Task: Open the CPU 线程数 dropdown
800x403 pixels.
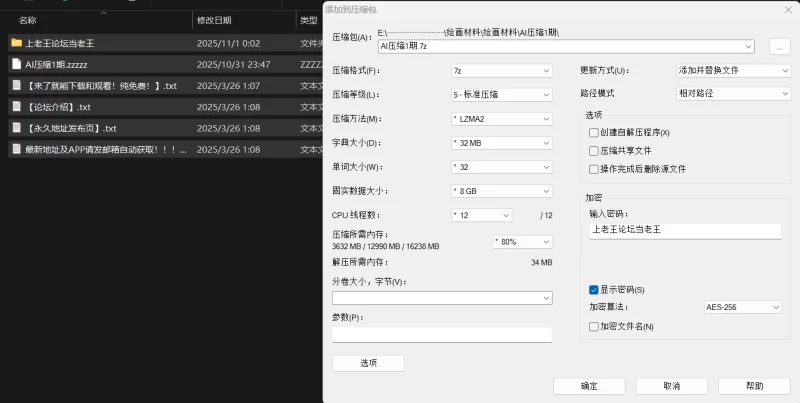Action: click(x=482, y=215)
